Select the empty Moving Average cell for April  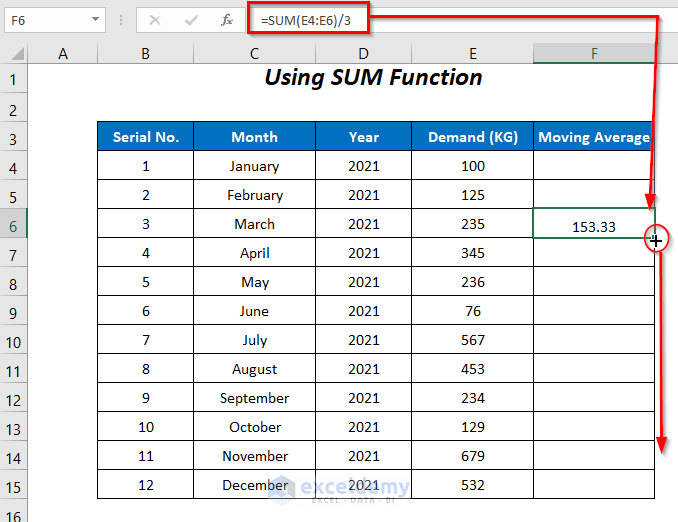pyautogui.click(x=594, y=253)
